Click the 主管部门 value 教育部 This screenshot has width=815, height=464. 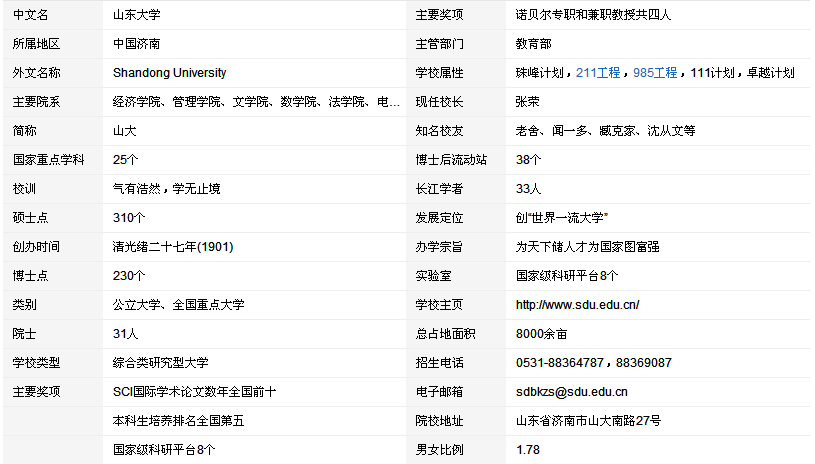(533, 44)
